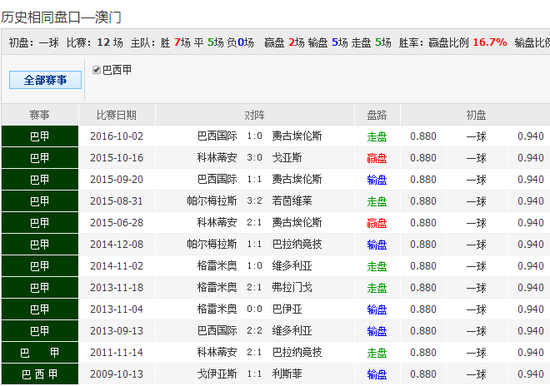Image resolution: width=550 pixels, height=386 pixels.
Task: Open team 格雷米奥 in the 2014-11-02 row
Action: coord(217,266)
